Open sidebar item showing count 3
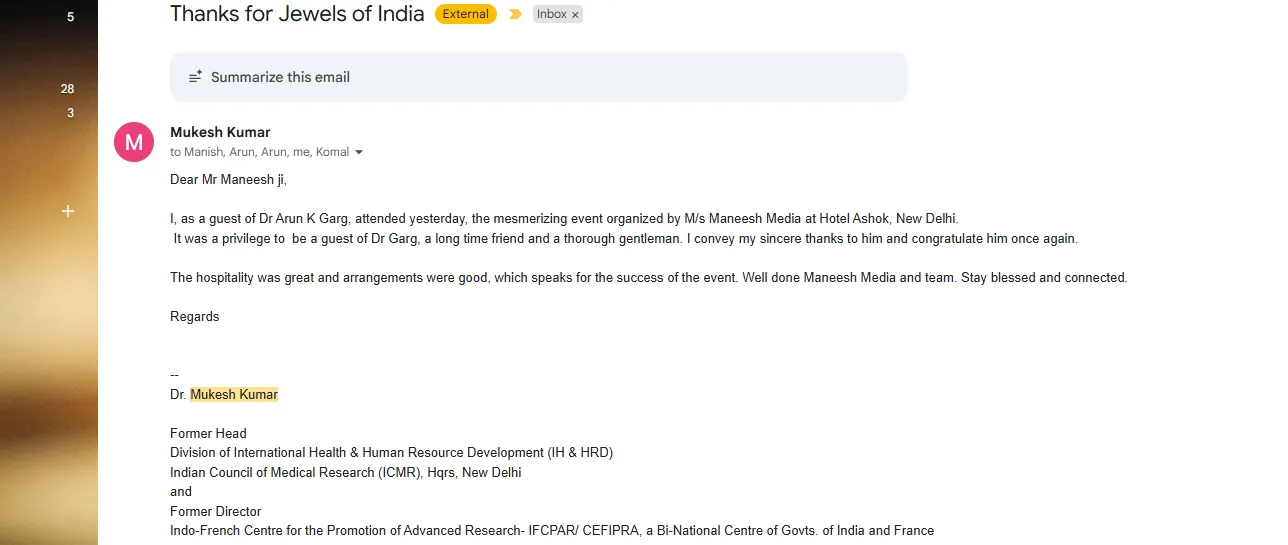The width and height of the screenshot is (1288, 545). click(x=70, y=113)
